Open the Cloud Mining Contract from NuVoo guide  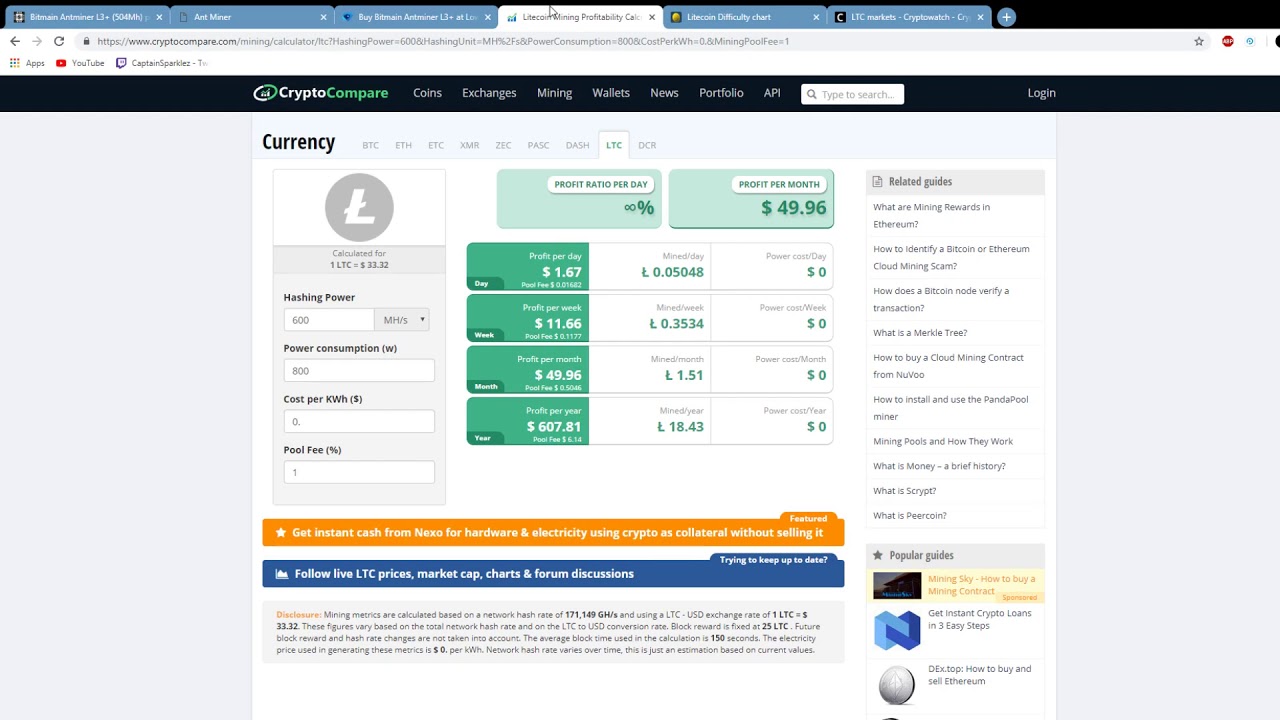948,366
